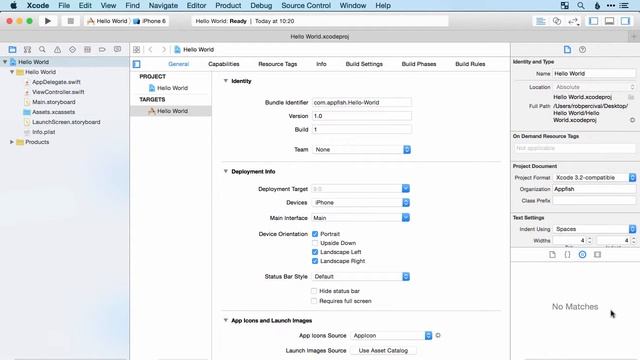Show the Issue navigator

tap(57, 49)
